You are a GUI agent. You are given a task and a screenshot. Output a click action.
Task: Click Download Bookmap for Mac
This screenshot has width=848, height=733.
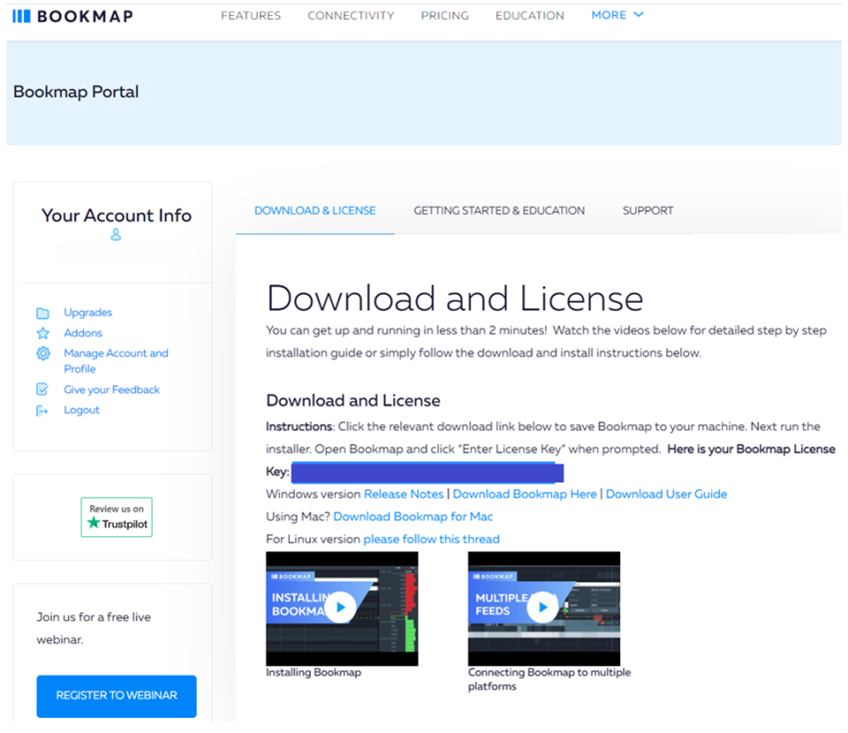(x=413, y=517)
